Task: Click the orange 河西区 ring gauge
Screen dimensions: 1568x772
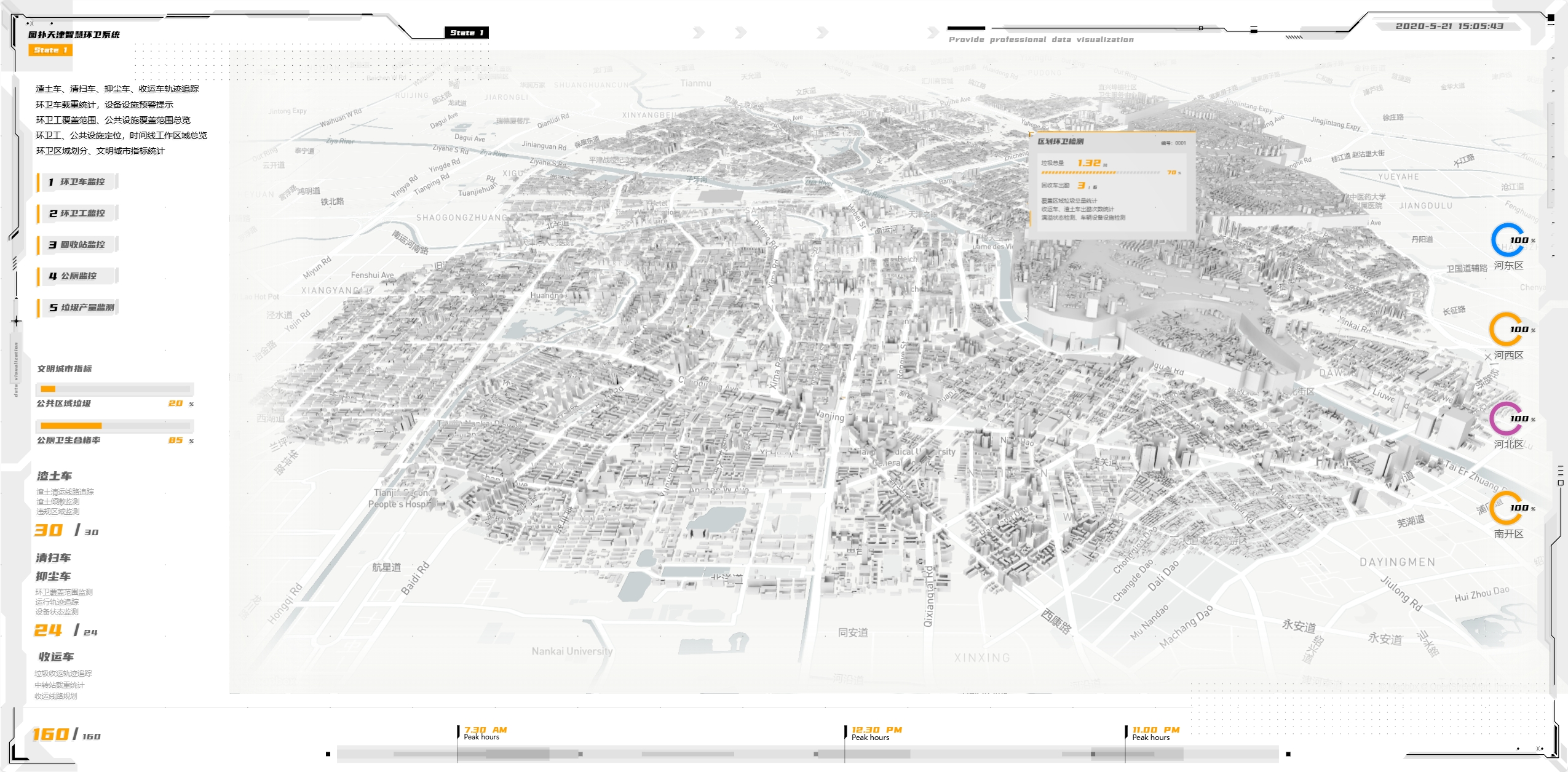Action: pyautogui.click(x=1506, y=329)
